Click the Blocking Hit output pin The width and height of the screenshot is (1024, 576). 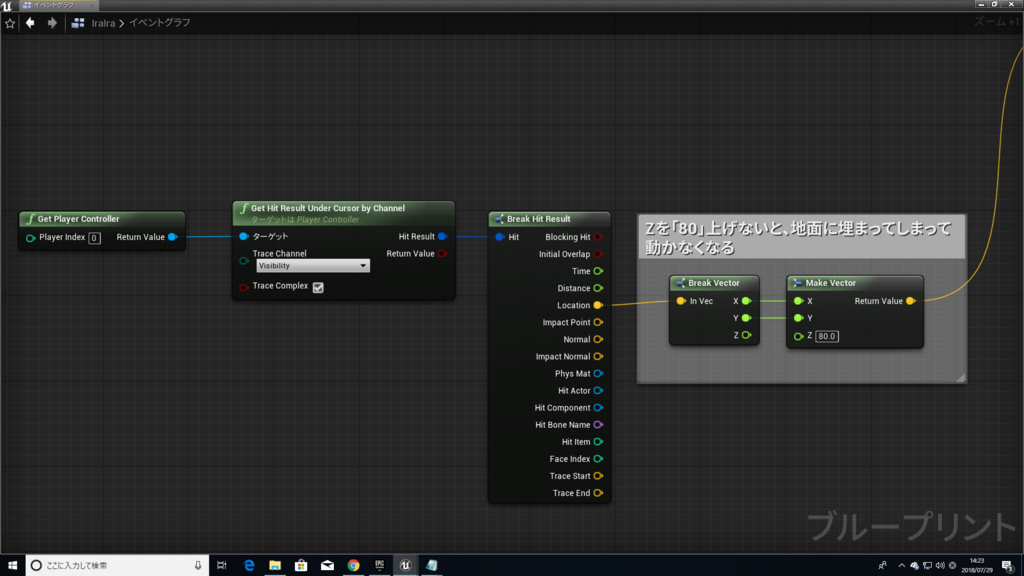[x=598, y=237]
